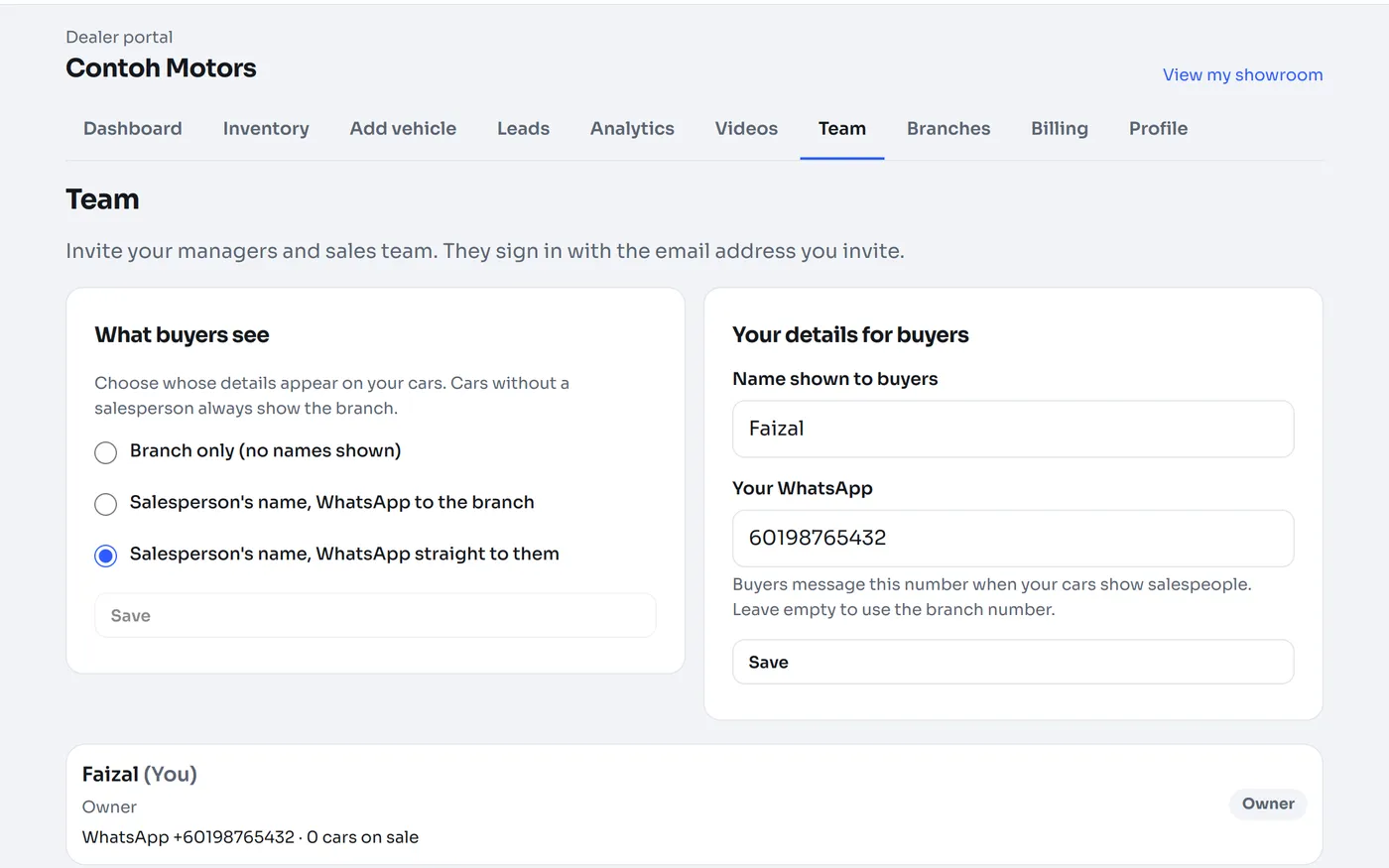Open the Profile tab
This screenshot has height=868, width=1389.
pos(1158,129)
